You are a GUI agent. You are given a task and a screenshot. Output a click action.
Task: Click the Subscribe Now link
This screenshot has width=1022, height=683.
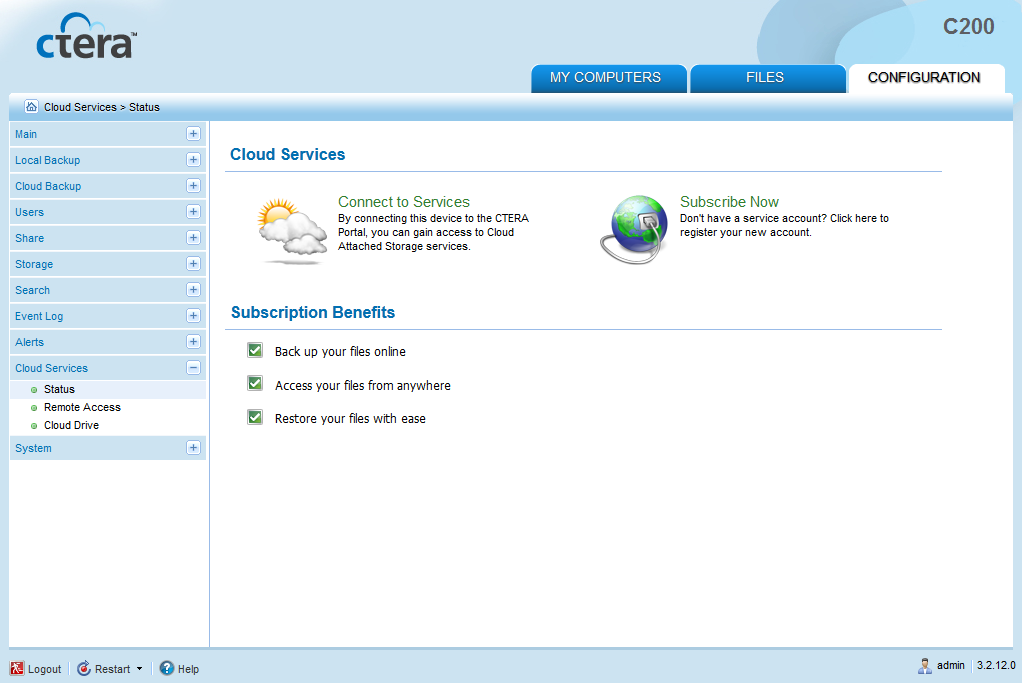pos(729,202)
